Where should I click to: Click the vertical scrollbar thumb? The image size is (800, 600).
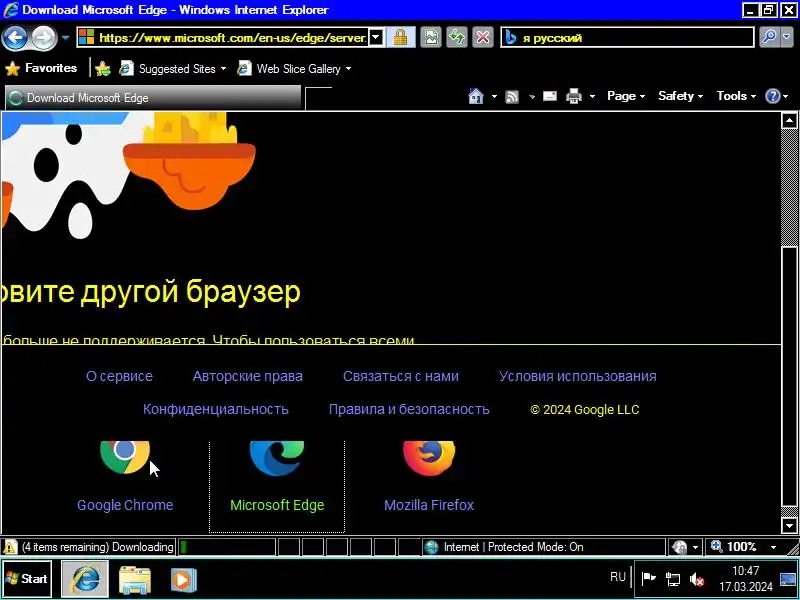click(789, 376)
